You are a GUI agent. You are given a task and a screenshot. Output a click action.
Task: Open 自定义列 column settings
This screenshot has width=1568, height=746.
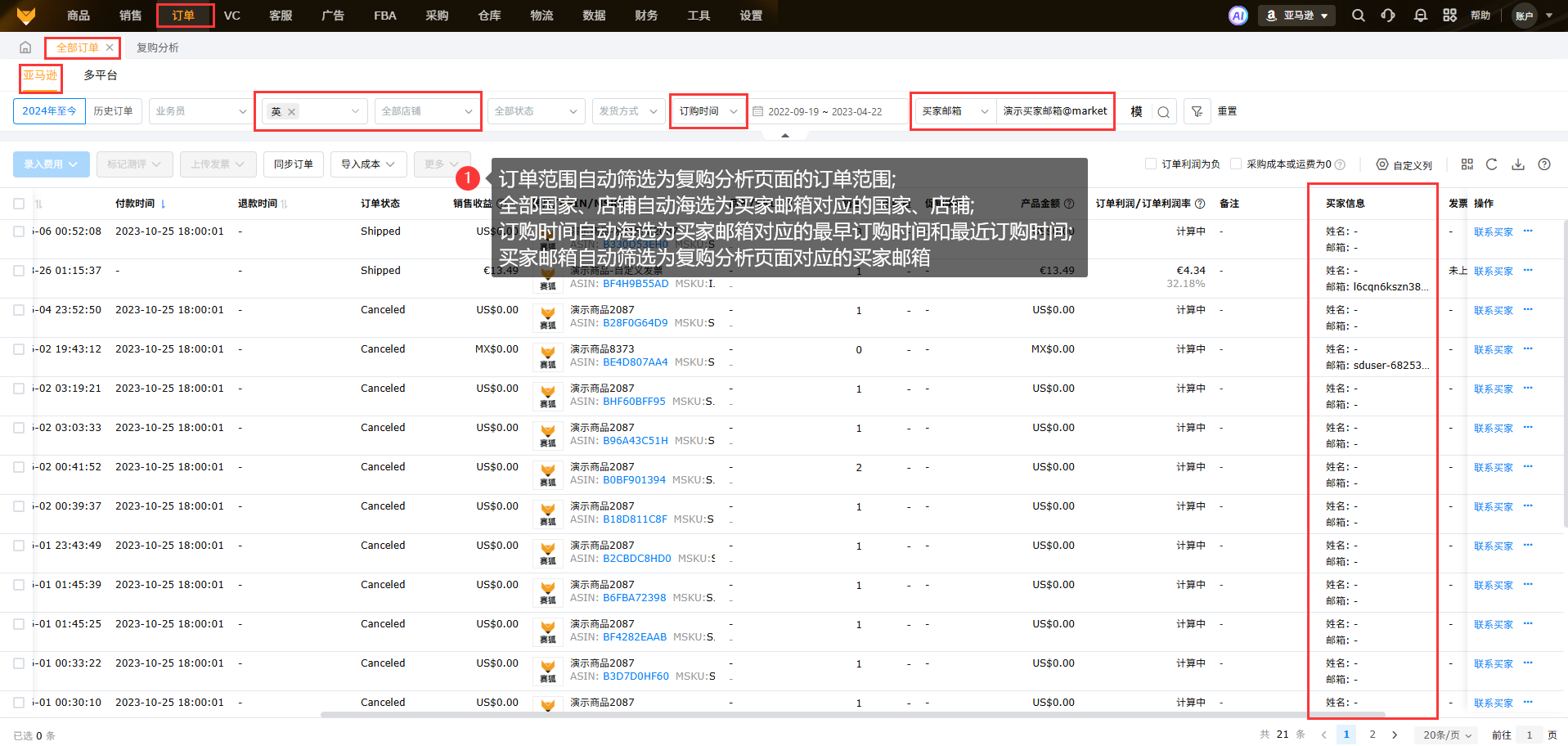(1404, 164)
